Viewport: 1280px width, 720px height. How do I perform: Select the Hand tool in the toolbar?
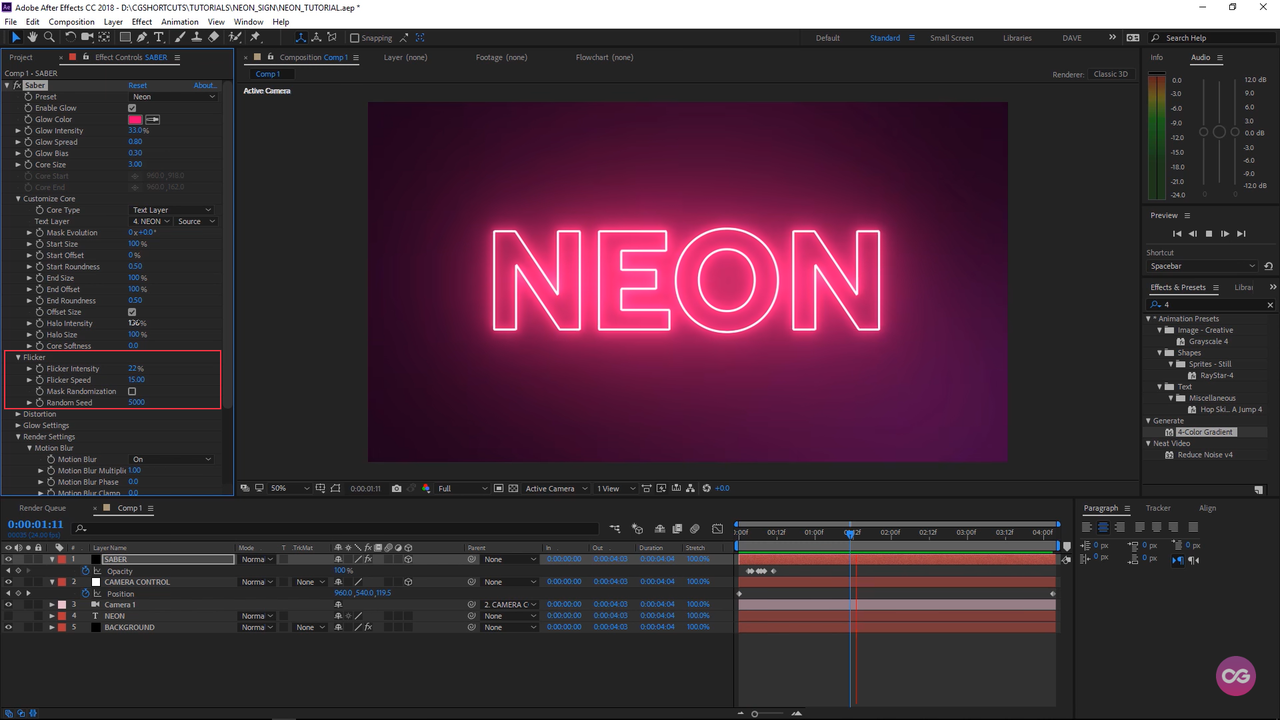pos(31,38)
